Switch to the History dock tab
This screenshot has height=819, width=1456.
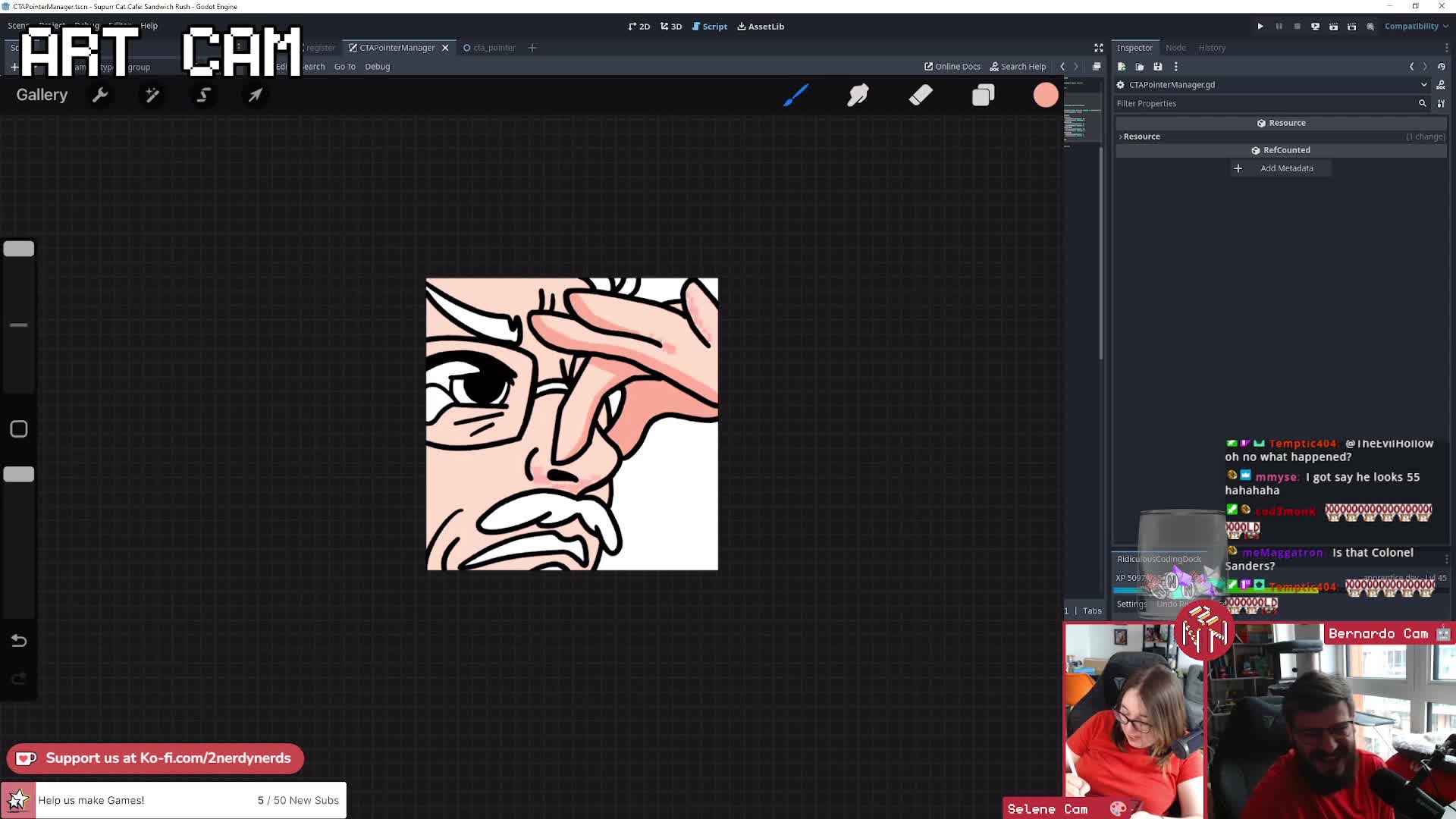click(1212, 48)
